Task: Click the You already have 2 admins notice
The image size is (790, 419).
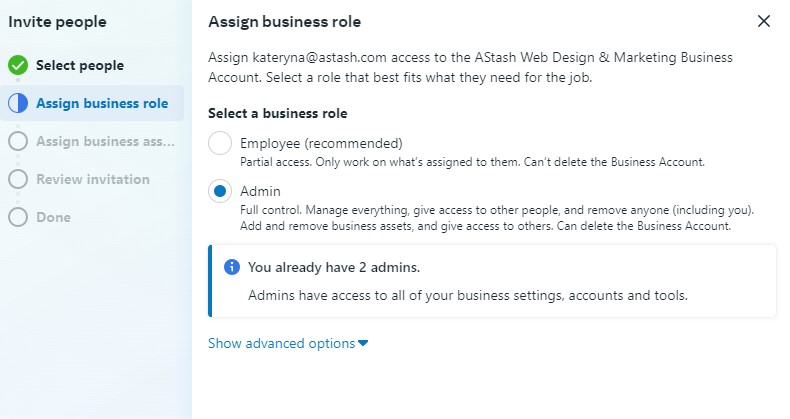Action: tap(492, 281)
